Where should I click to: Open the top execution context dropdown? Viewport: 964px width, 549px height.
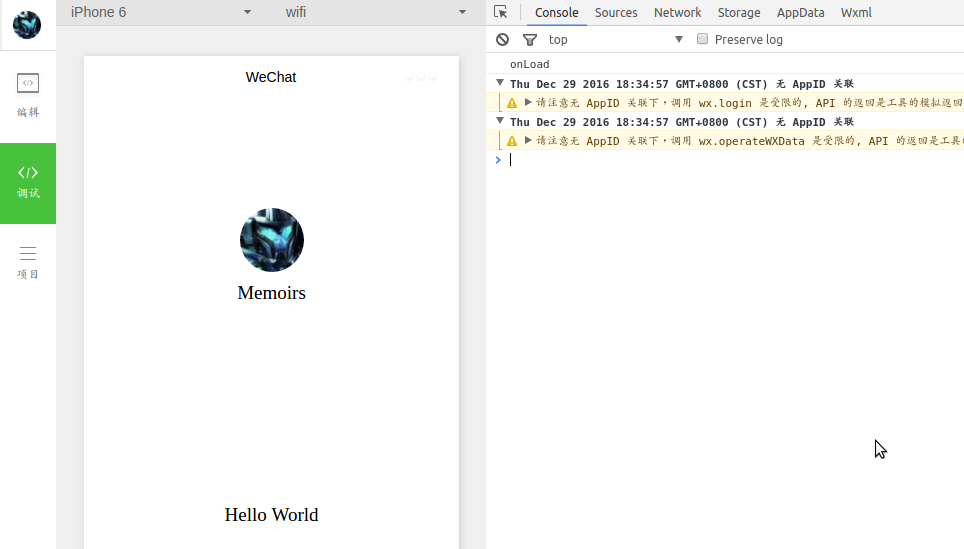point(615,39)
